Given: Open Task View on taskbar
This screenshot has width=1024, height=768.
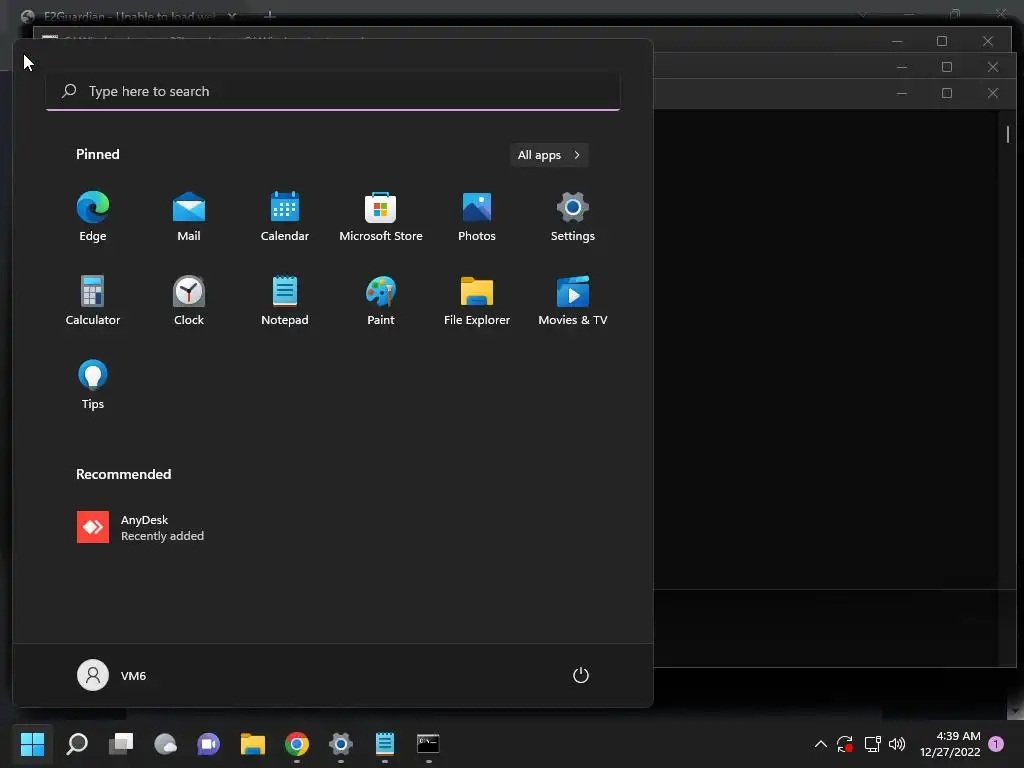Looking at the screenshot, I should [x=121, y=744].
